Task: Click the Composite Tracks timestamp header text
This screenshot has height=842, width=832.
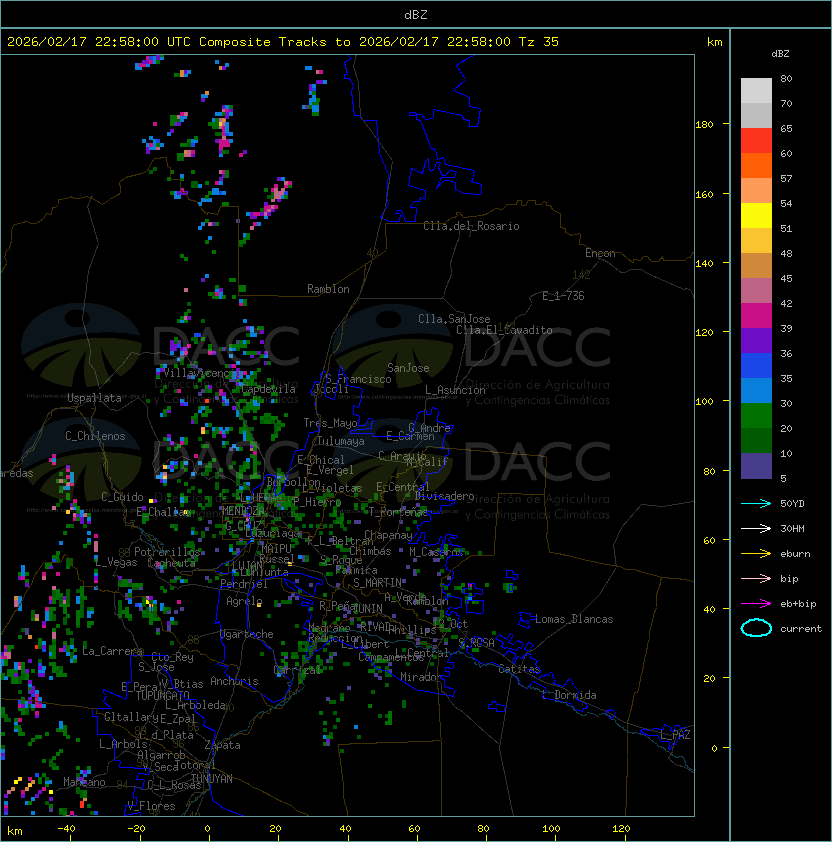Action: [283, 42]
